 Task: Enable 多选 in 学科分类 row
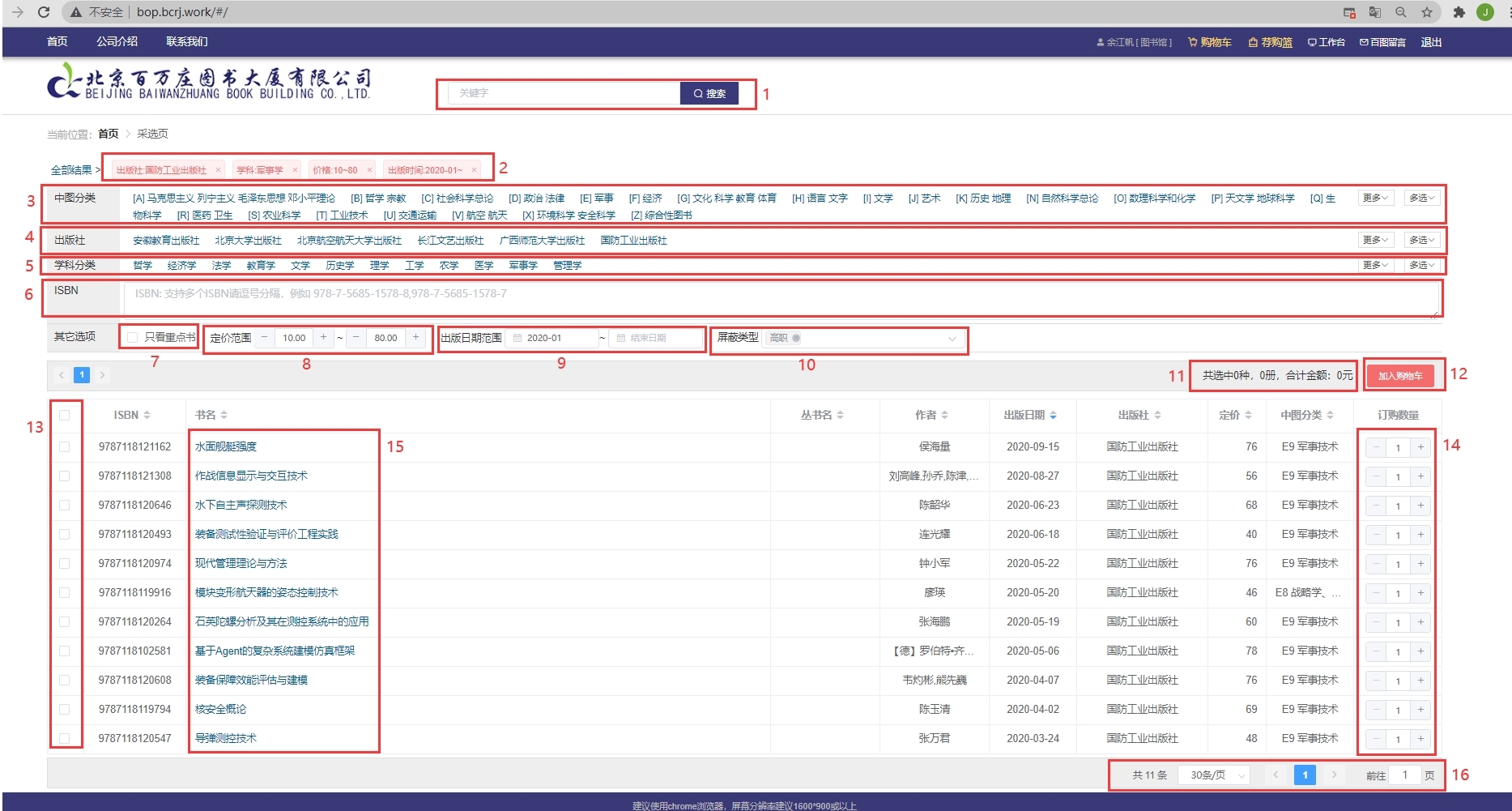tap(1421, 266)
